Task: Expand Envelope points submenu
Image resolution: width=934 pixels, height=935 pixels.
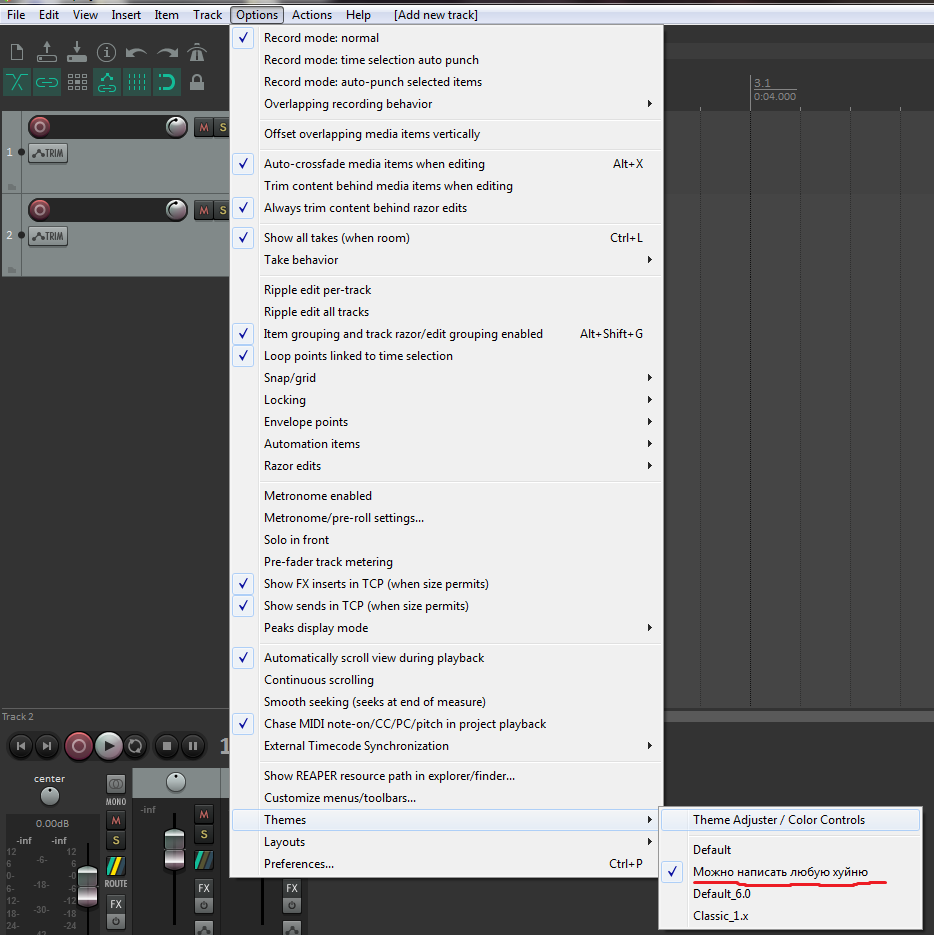Action: [446, 422]
